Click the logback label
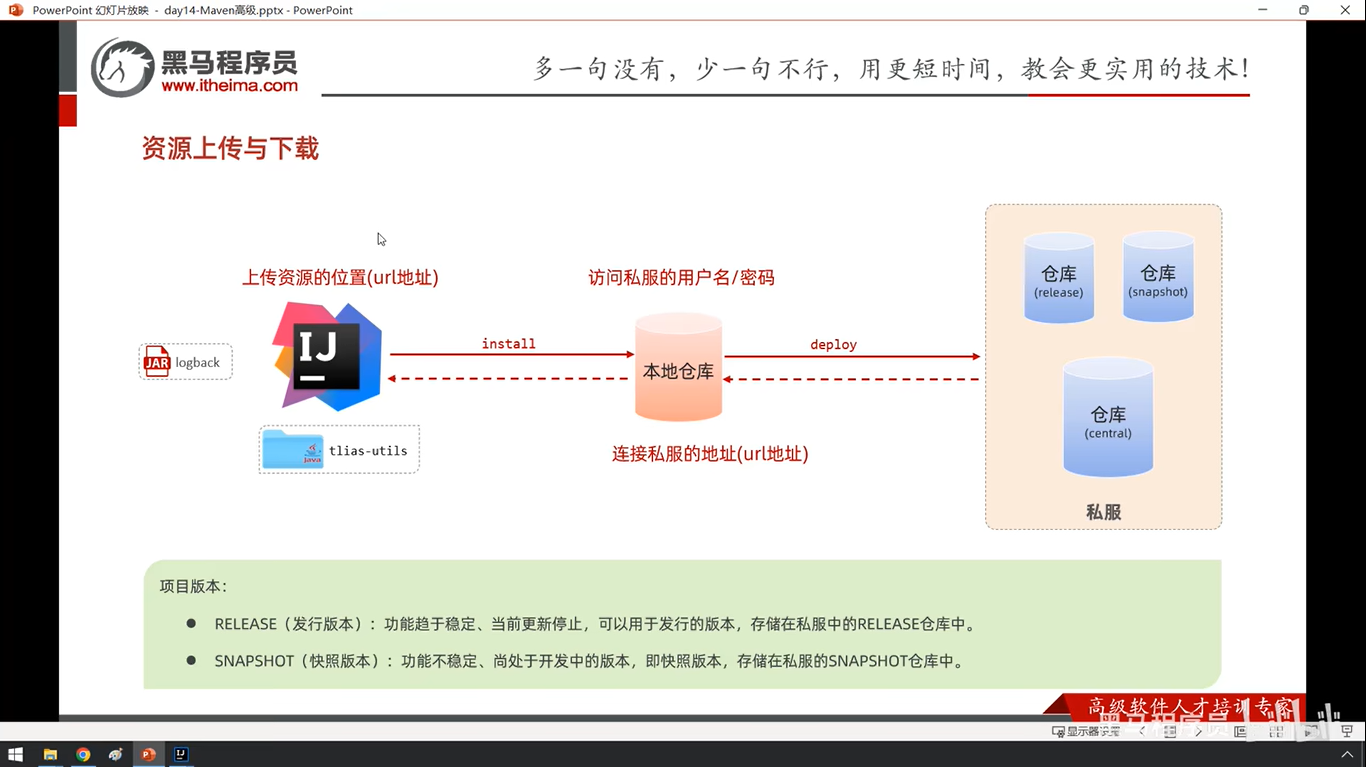Image resolution: width=1366 pixels, height=767 pixels. coord(197,362)
